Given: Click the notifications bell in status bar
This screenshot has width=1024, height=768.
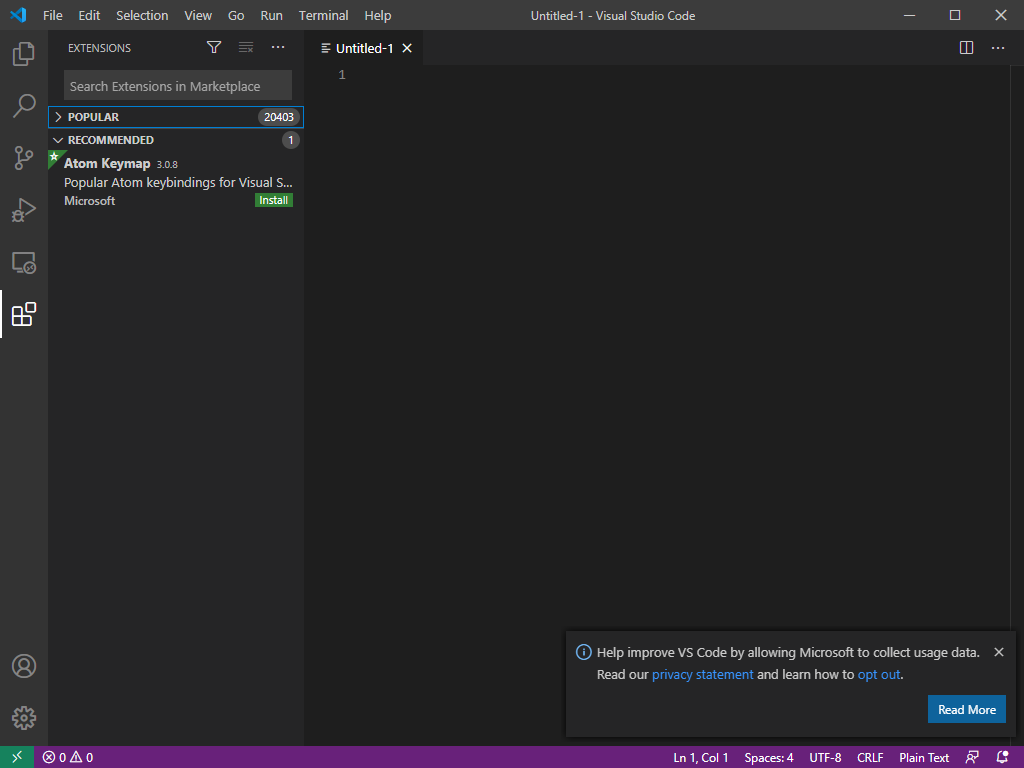Looking at the screenshot, I should point(1002,758).
